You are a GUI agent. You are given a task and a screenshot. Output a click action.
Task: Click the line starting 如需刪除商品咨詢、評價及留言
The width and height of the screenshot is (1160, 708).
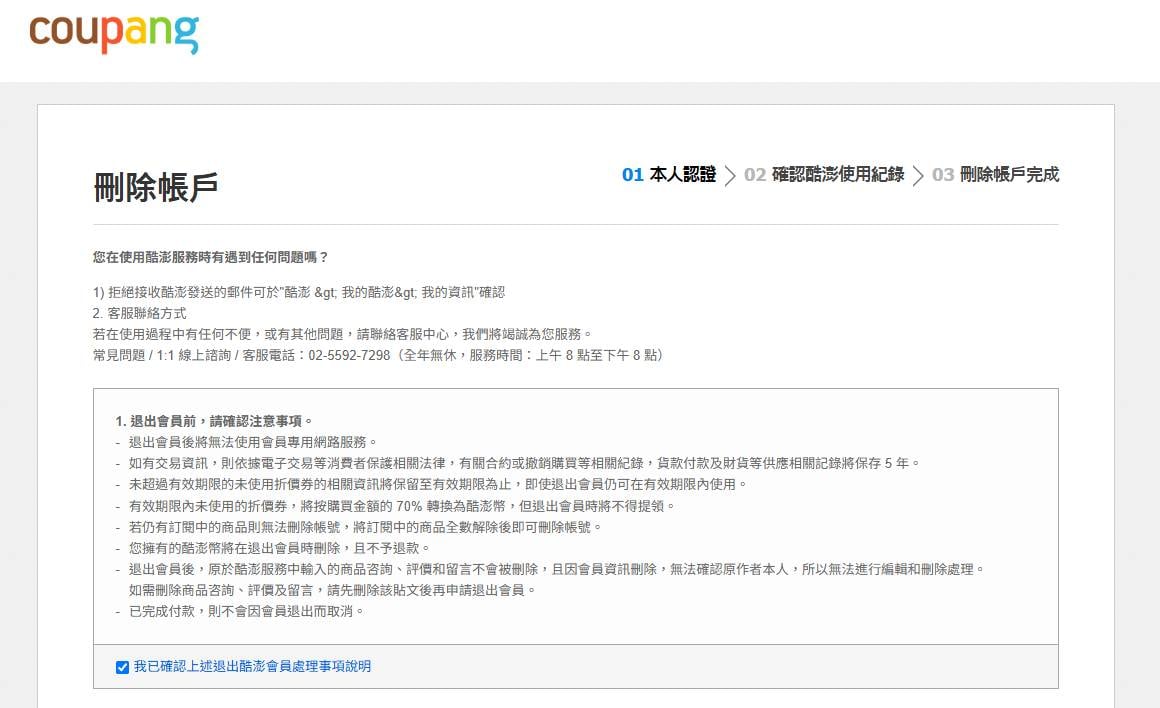tap(332, 590)
